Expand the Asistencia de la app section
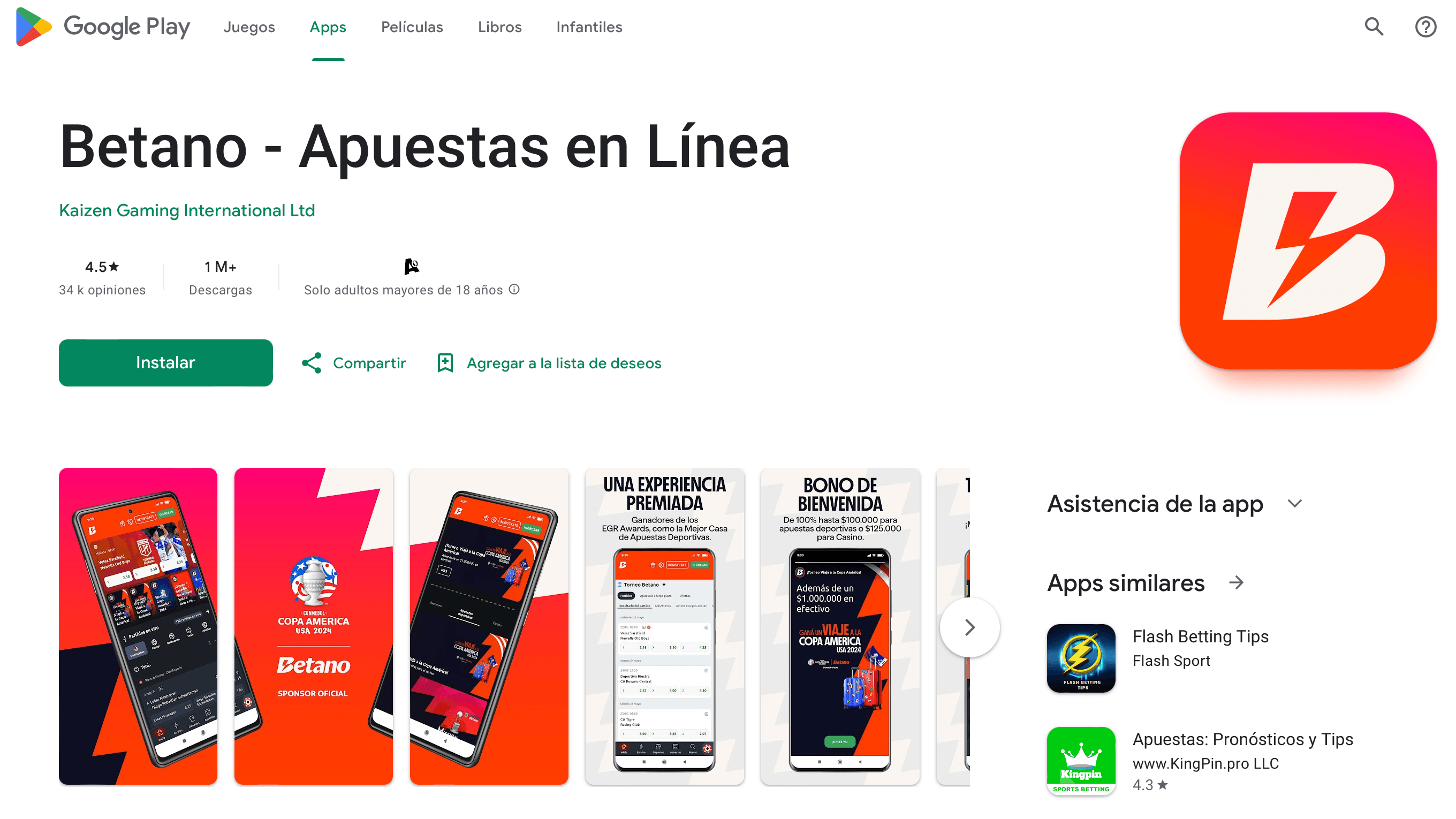Screen dimensions: 1456x819 (x=1297, y=503)
